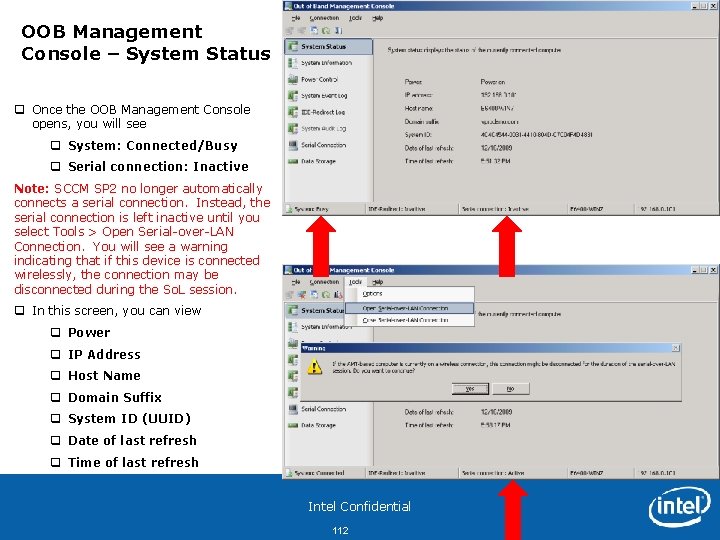Image resolution: width=720 pixels, height=540 pixels.
Task: Choose Open Serial-over-LAN Connection menu entry
Action: [x=409, y=308]
